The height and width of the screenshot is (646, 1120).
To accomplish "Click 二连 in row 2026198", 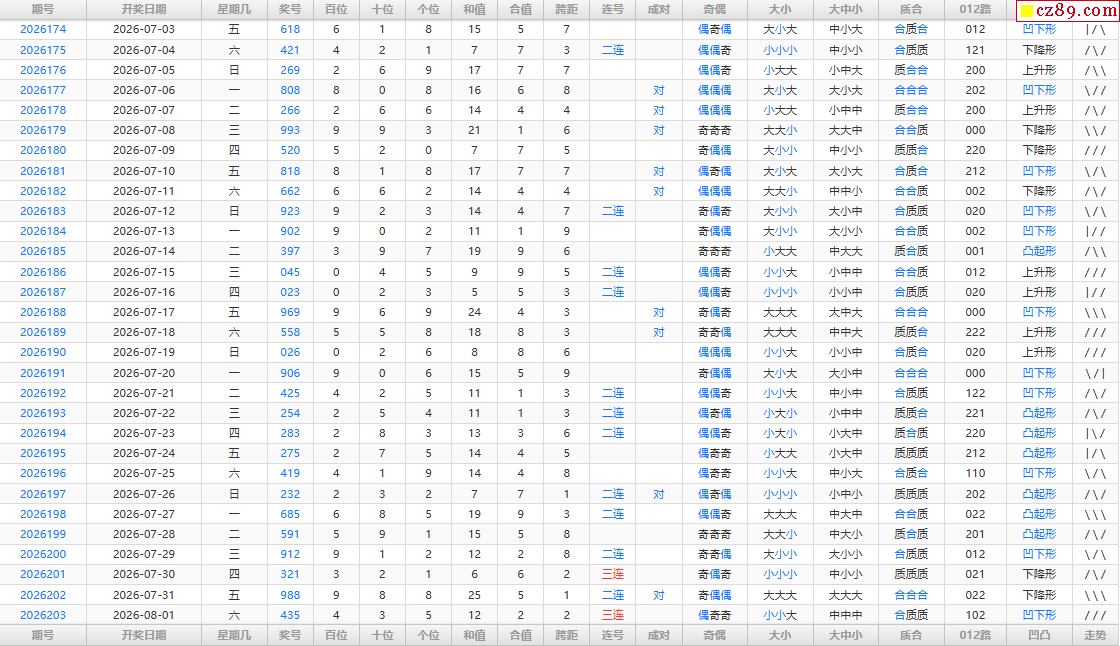I will point(613,514).
